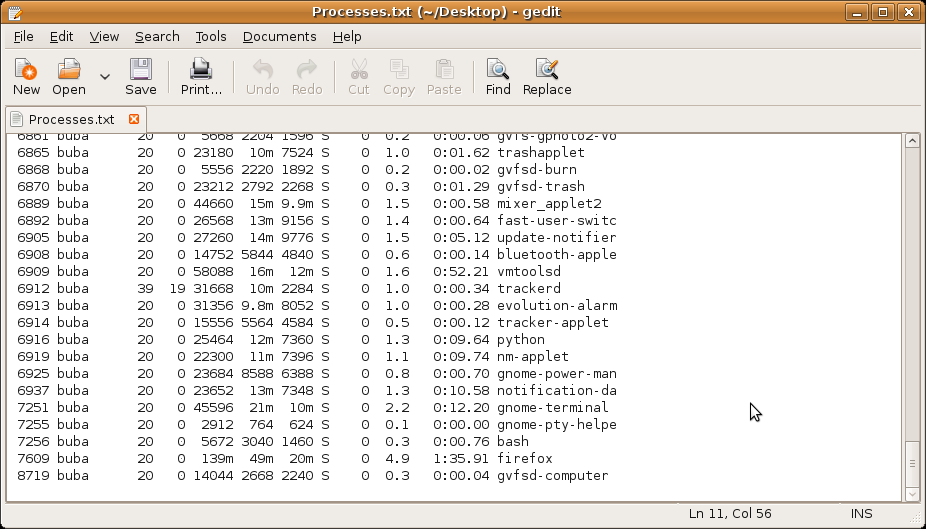Click the evolution-alarm process name
The image size is (926, 529).
click(557, 306)
